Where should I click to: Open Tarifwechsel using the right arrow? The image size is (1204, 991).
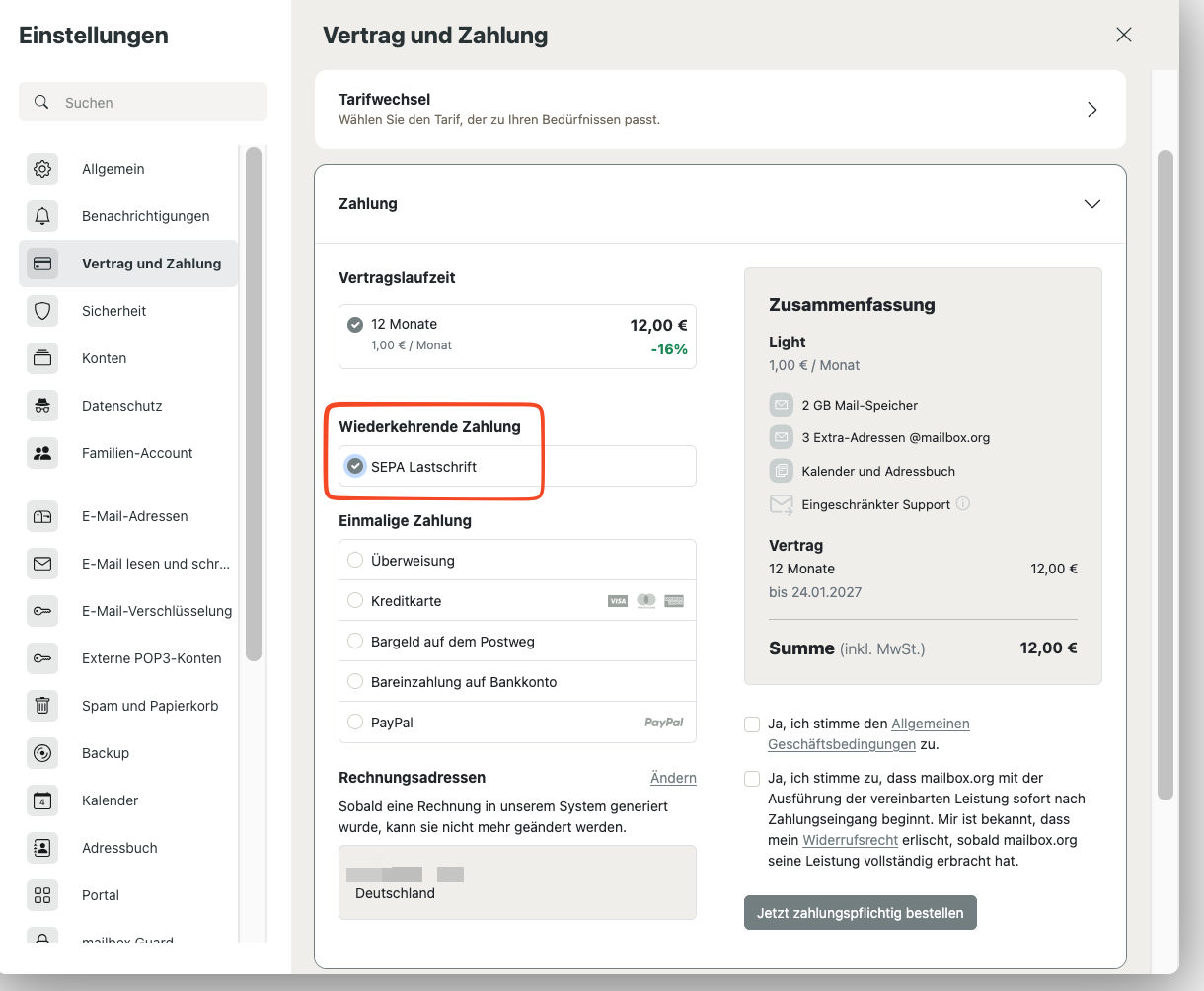click(x=1091, y=110)
